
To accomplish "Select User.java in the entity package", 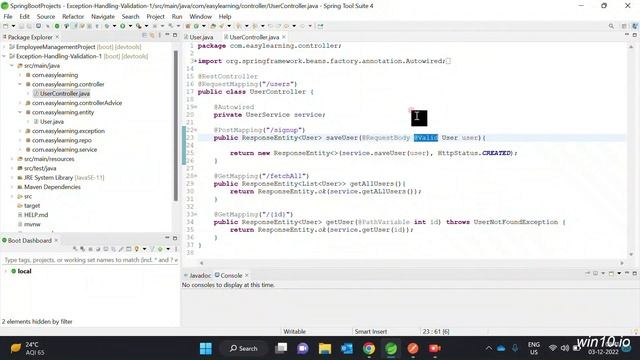I will click(x=51, y=122).
